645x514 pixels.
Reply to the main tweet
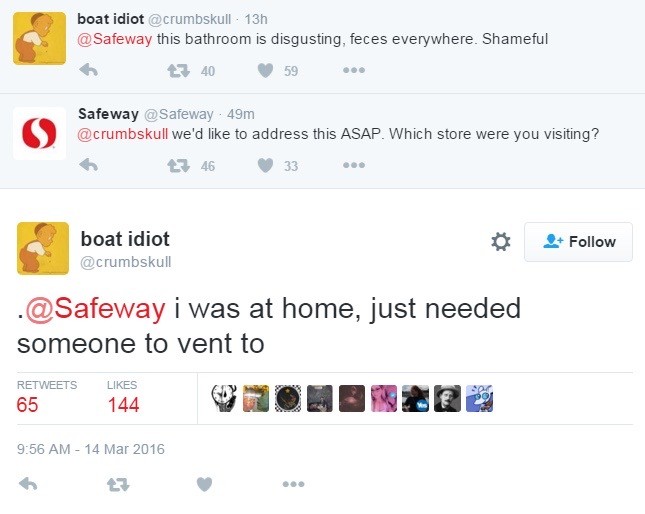[x=28, y=483]
